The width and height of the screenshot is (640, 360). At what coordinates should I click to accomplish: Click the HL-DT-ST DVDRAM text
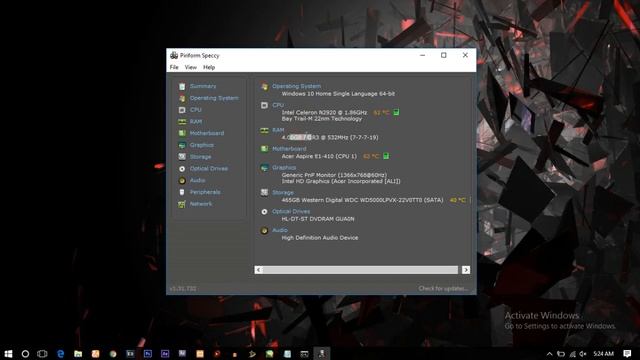tap(318, 219)
